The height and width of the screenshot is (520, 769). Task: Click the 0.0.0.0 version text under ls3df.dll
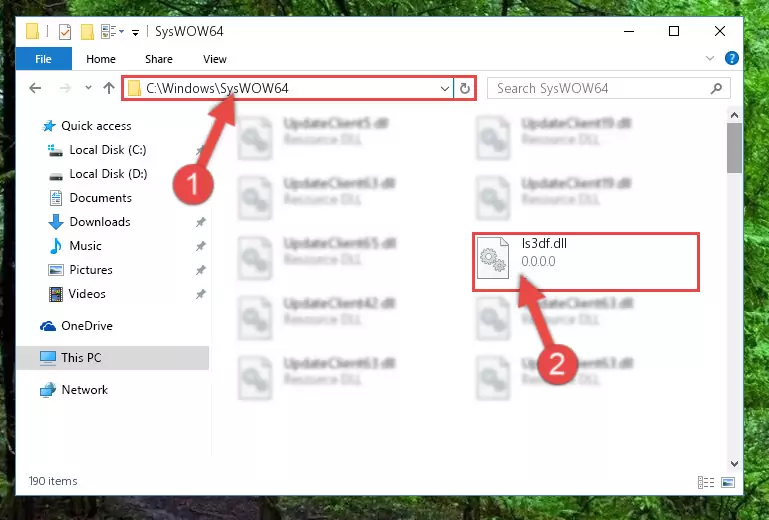[538, 261]
